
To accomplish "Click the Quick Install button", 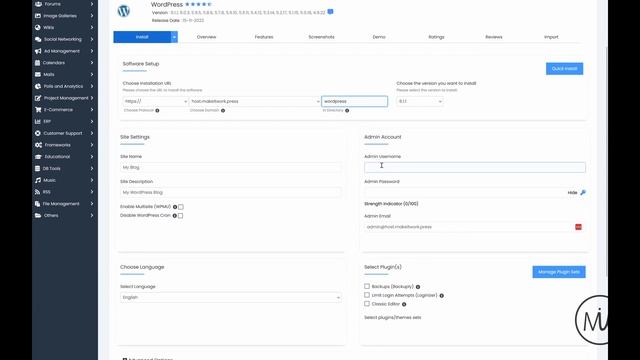I will click(564, 69).
